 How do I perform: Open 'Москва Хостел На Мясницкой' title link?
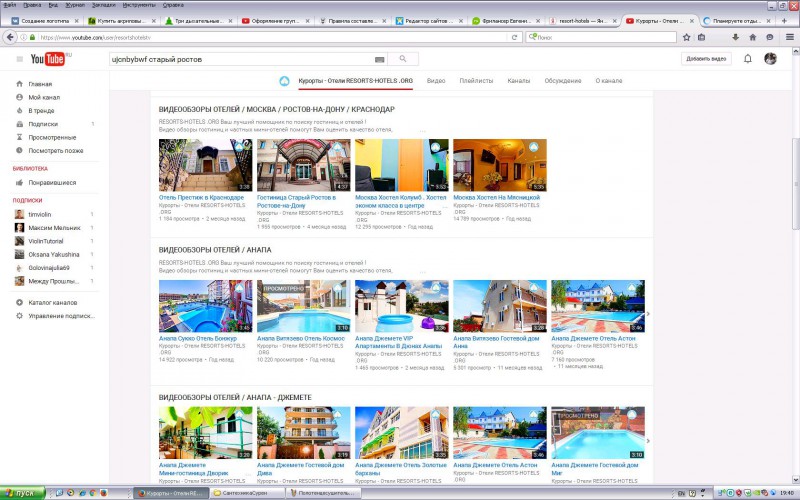[496, 197]
